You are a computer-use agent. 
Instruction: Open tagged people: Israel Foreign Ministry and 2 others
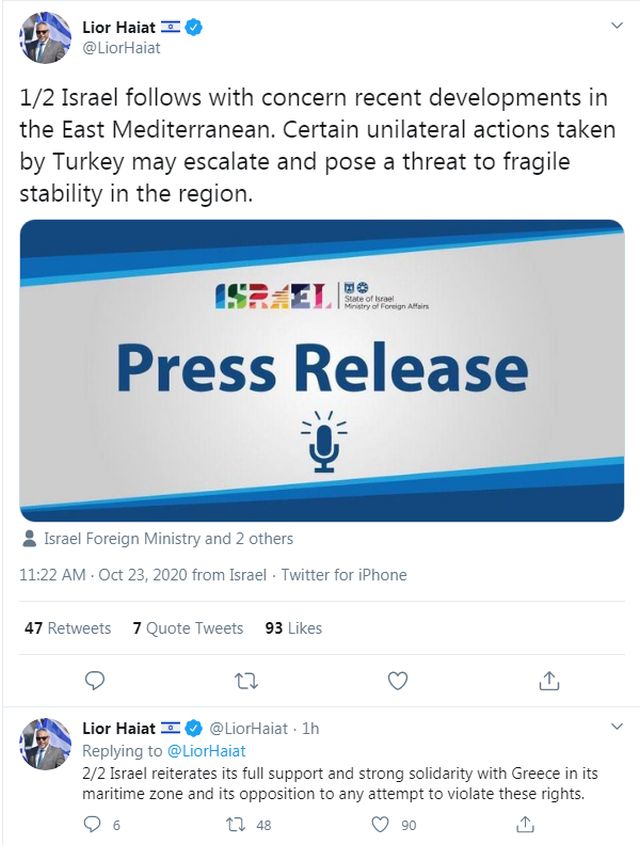168,539
